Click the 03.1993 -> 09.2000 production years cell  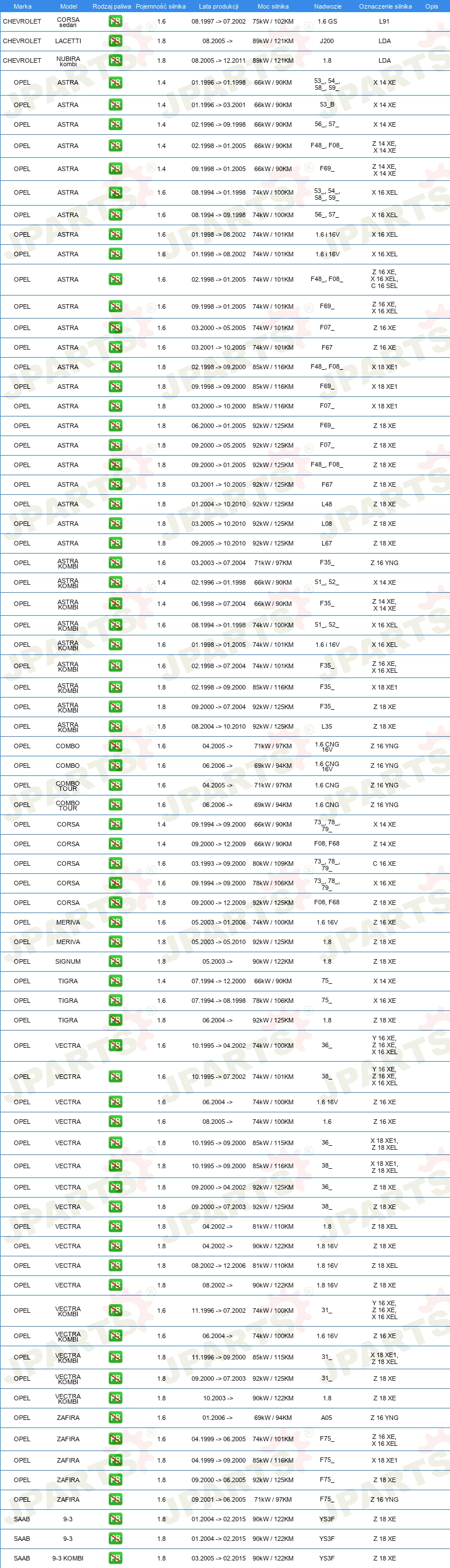(x=219, y=863)
